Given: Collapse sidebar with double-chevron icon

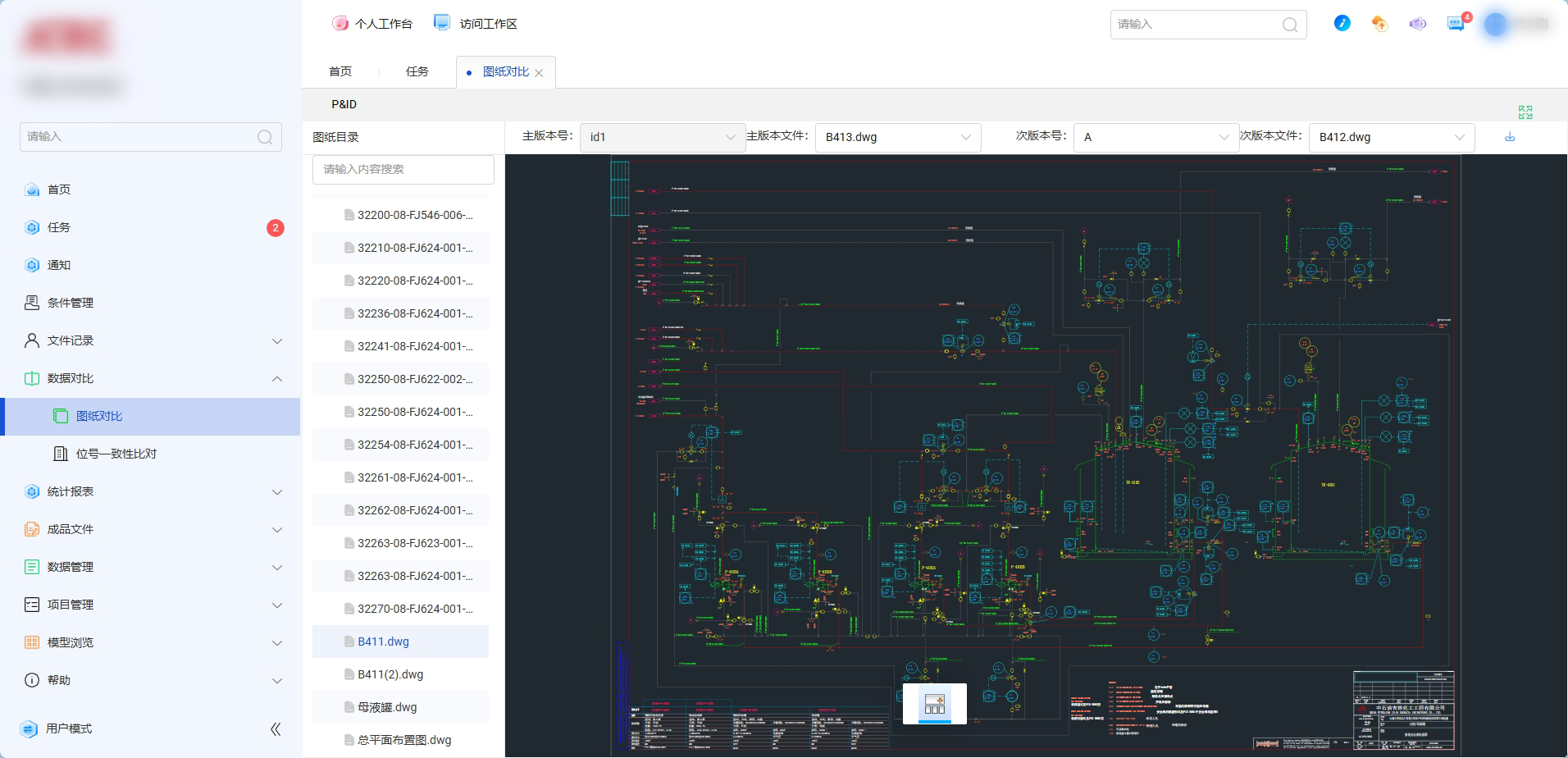Looking at the screenshot, I should pyautogui.click(x=276, y=728).
